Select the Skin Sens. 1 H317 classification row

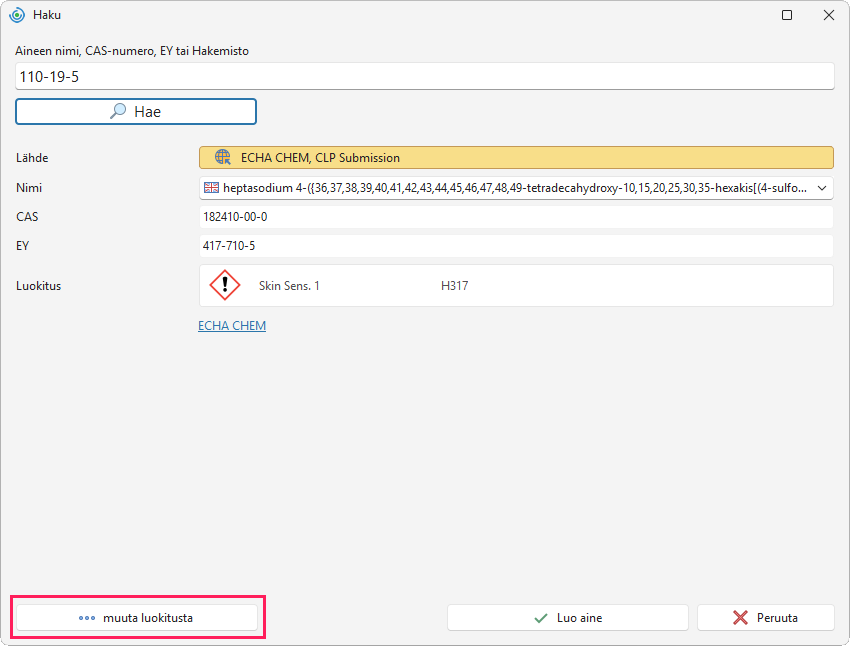(516, 286)
